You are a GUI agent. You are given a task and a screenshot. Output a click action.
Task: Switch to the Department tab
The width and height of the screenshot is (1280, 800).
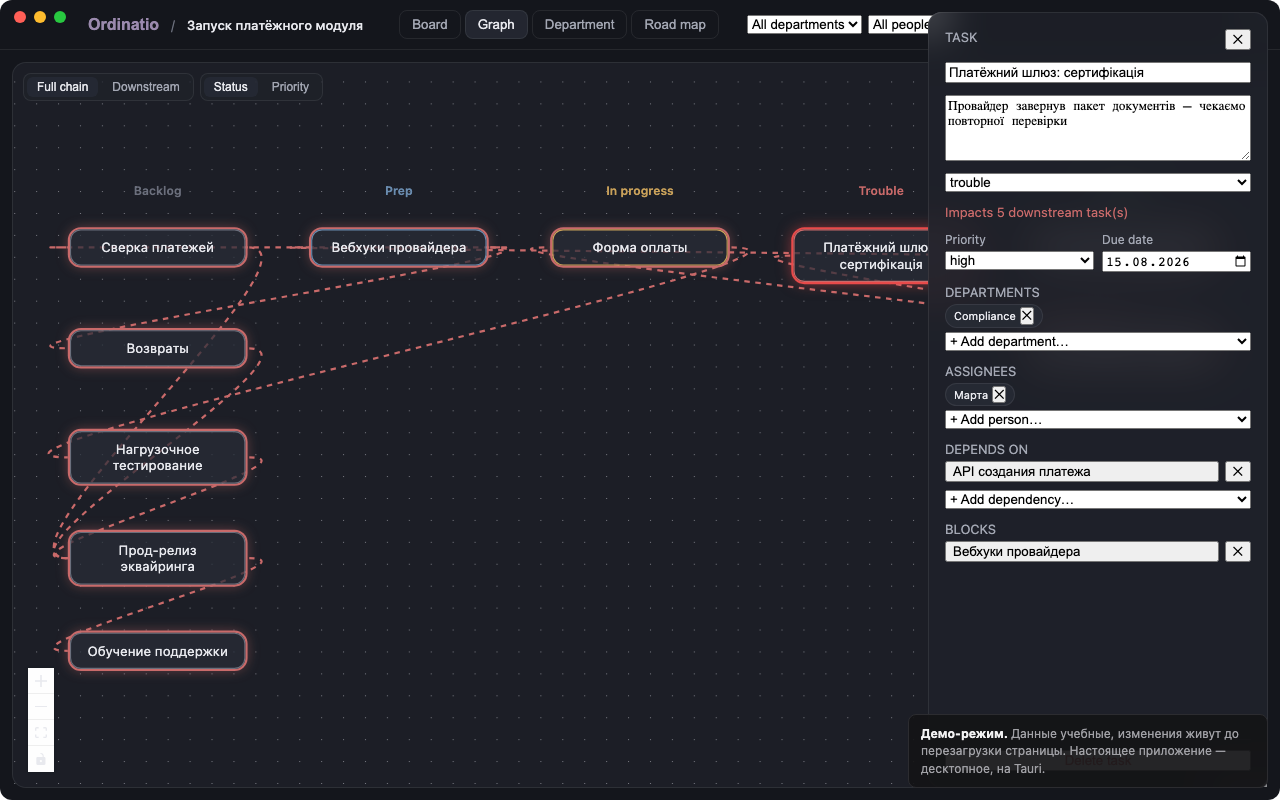click(579, 24)
